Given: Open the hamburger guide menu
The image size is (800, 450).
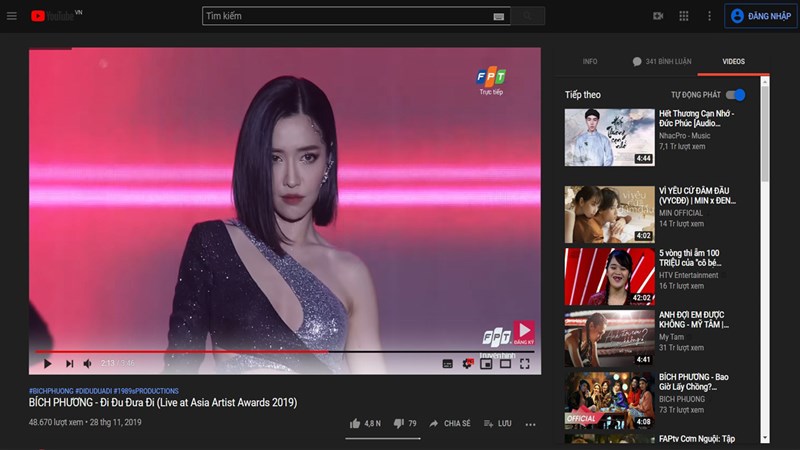Looking at the screenshot, I should (12, 16).
